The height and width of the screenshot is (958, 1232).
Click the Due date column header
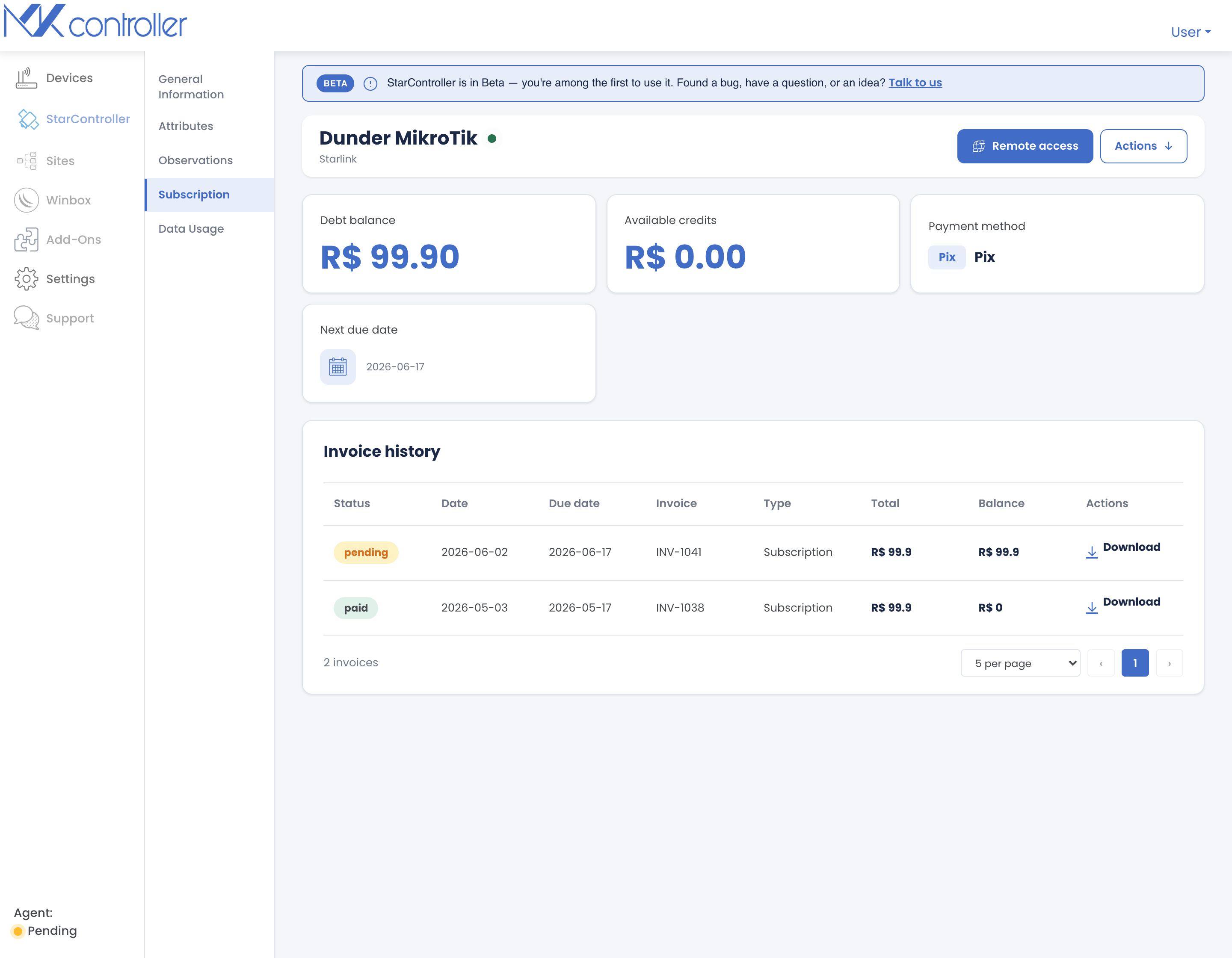coord(574,503)
